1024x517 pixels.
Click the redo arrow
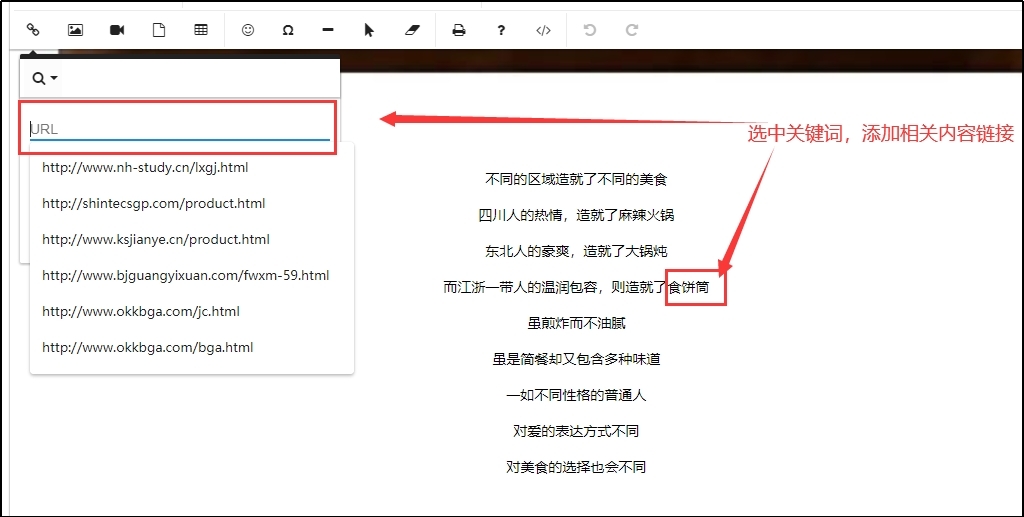tap(632, 30)
